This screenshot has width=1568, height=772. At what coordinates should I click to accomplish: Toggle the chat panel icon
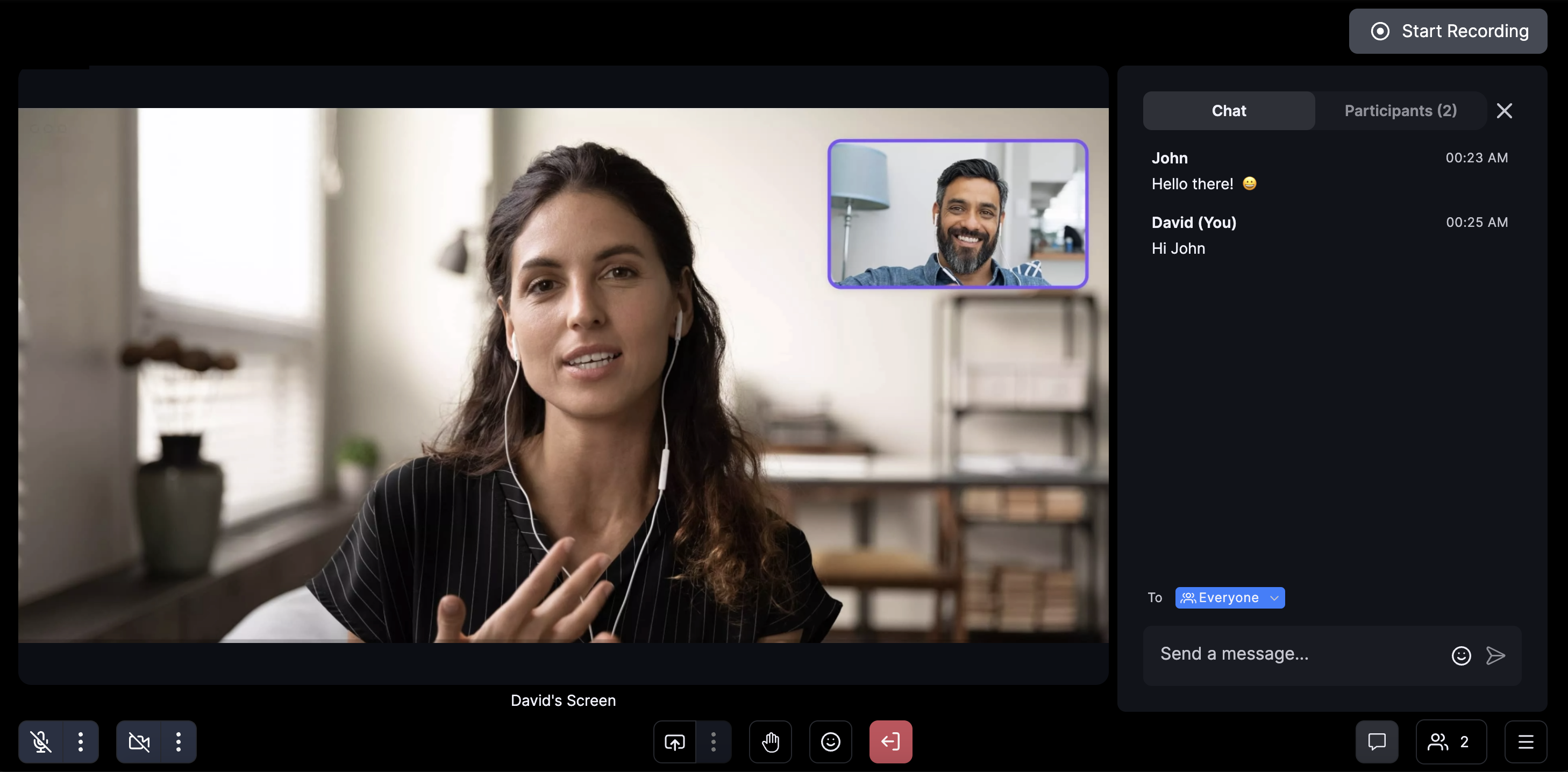point(1376,741)
